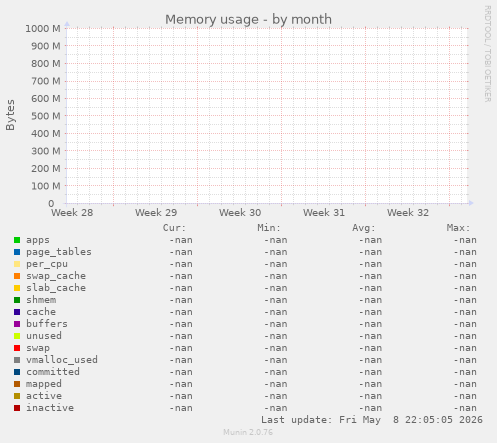Select the 'committed' legend label
Screen dimensions: 497x443
pyautogui.click(x=53, y=372)
